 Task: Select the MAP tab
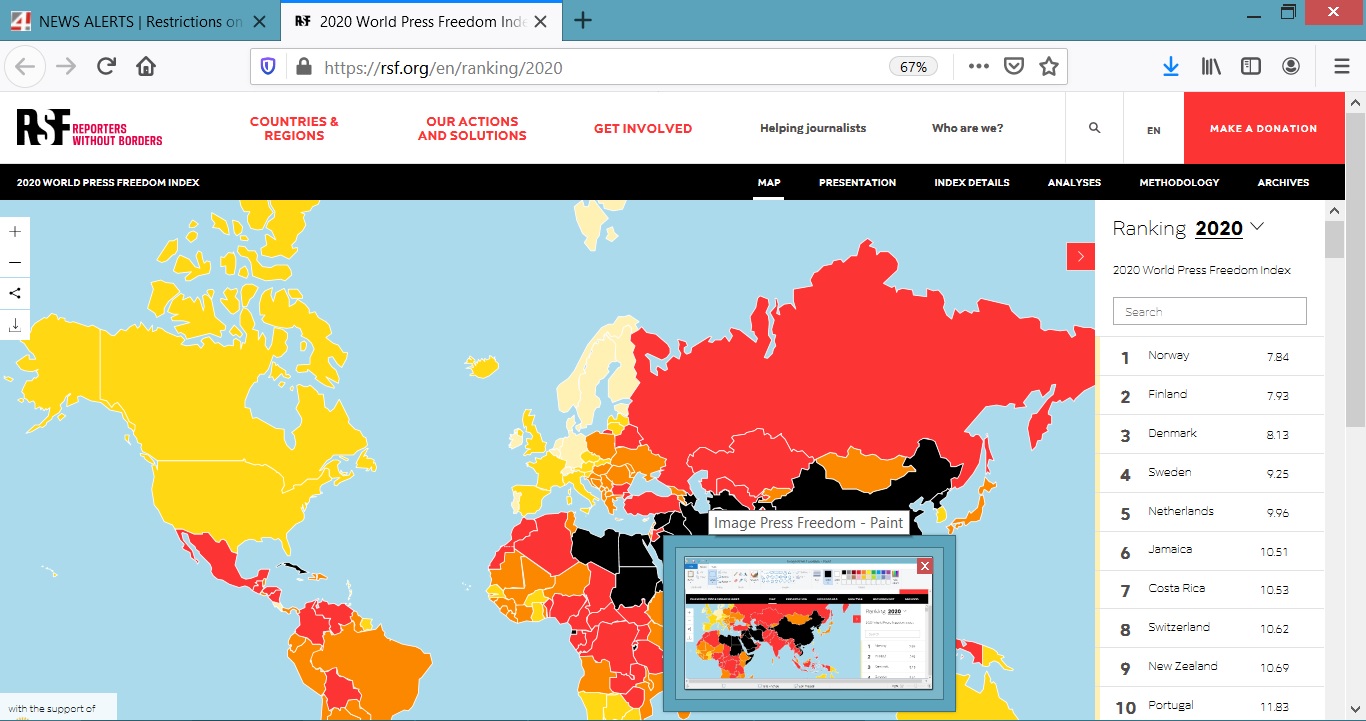(769, 182)
